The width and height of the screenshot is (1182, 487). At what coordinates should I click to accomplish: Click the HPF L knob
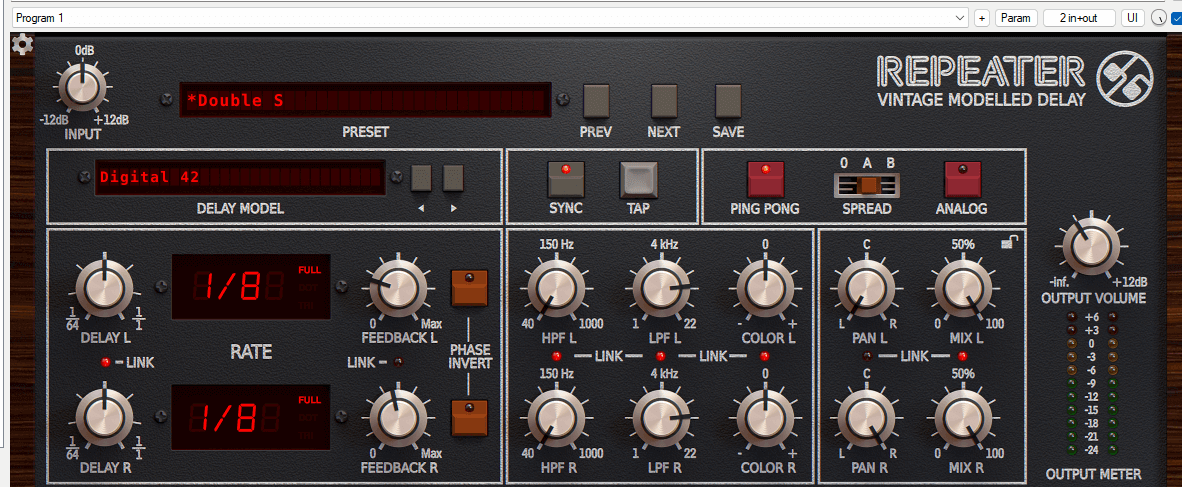click(x=556, y=289)
